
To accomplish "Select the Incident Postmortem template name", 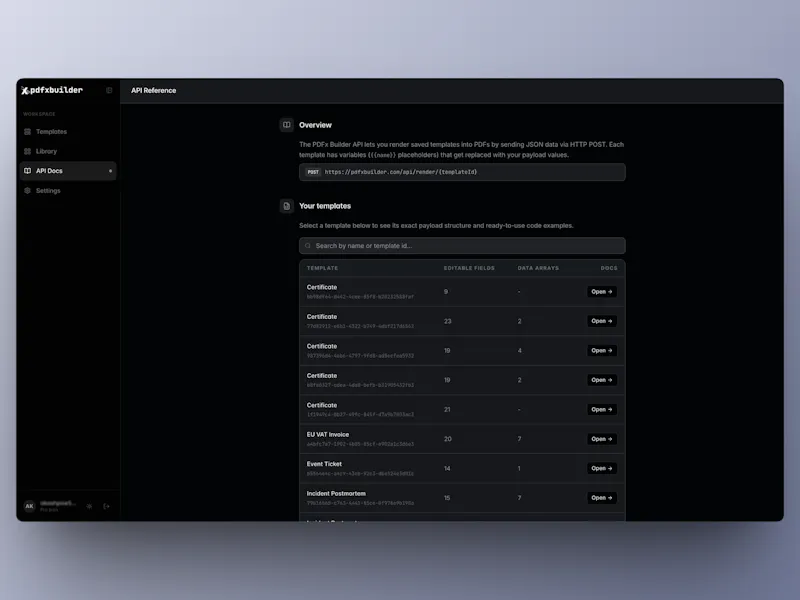I will coord(336,494).
